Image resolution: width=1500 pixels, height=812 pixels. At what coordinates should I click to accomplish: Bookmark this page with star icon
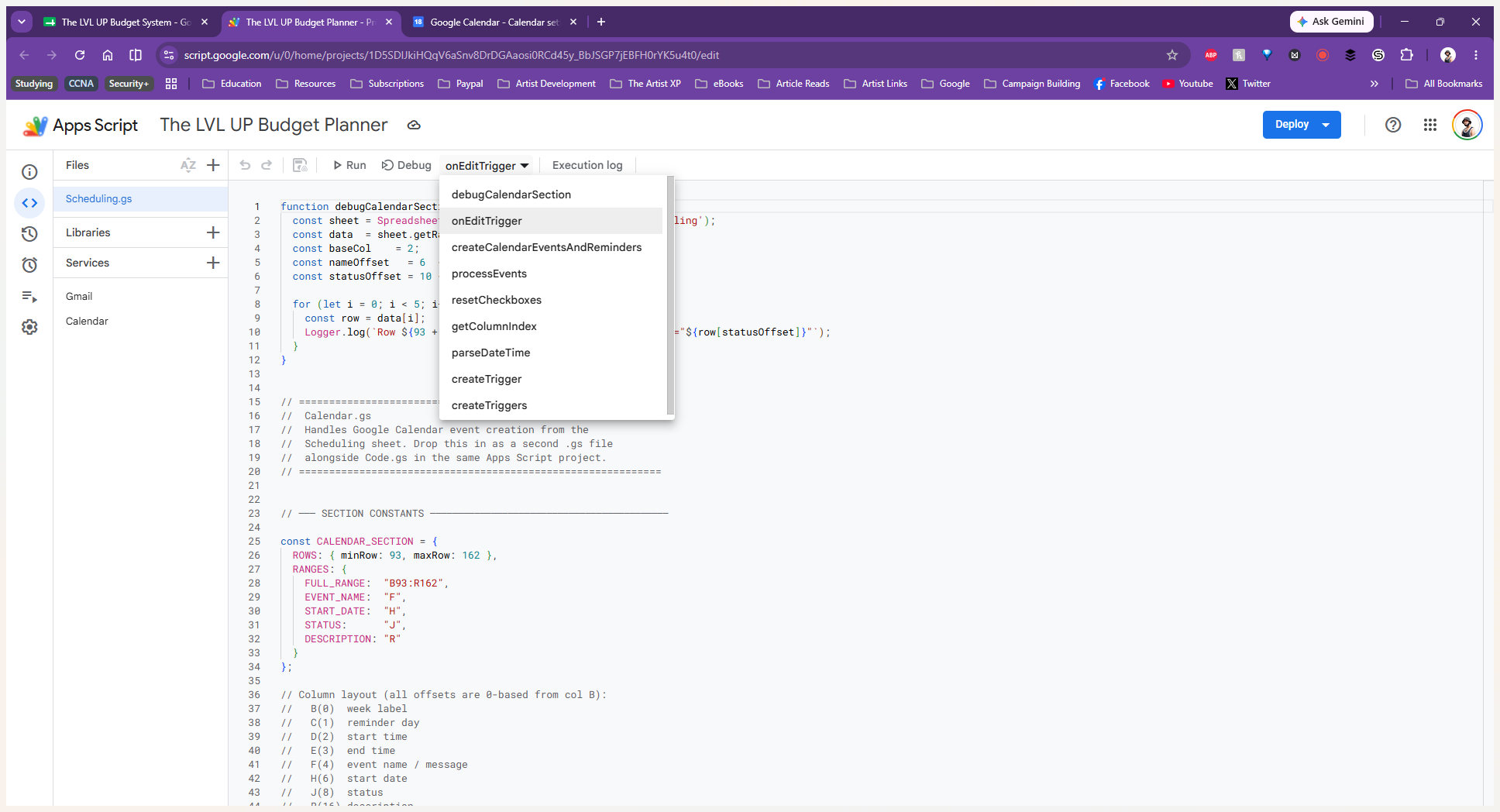[x=1172, y=55]
